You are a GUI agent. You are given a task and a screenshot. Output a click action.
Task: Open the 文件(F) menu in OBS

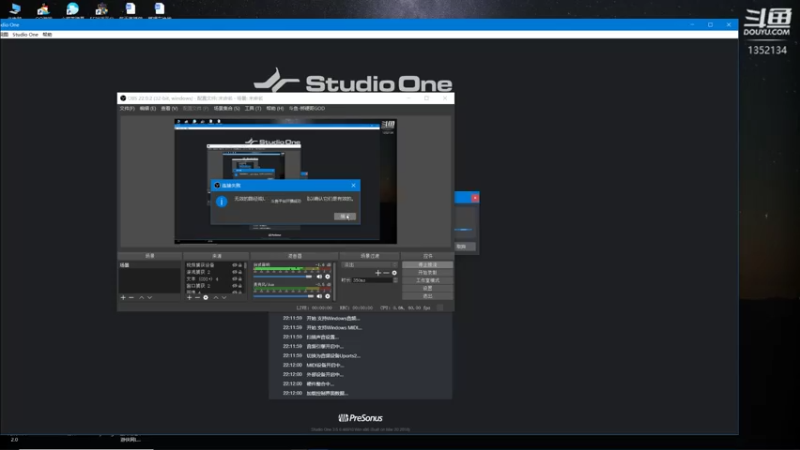click(x=127, y=109)
